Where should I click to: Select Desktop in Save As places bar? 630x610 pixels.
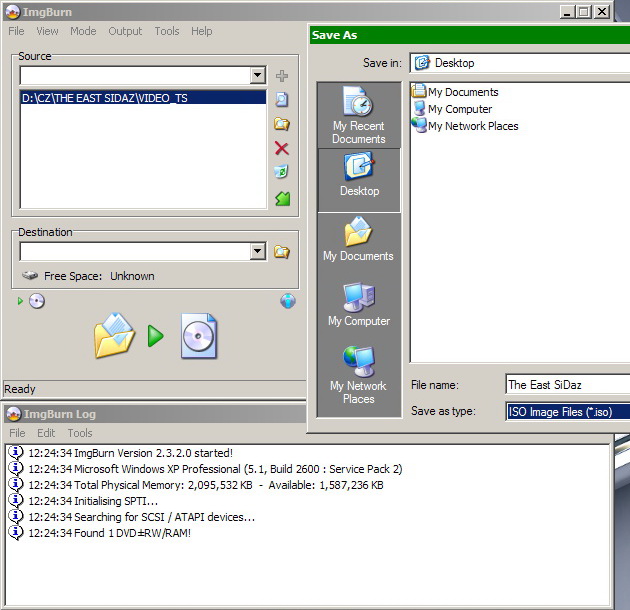coord(359,180)
